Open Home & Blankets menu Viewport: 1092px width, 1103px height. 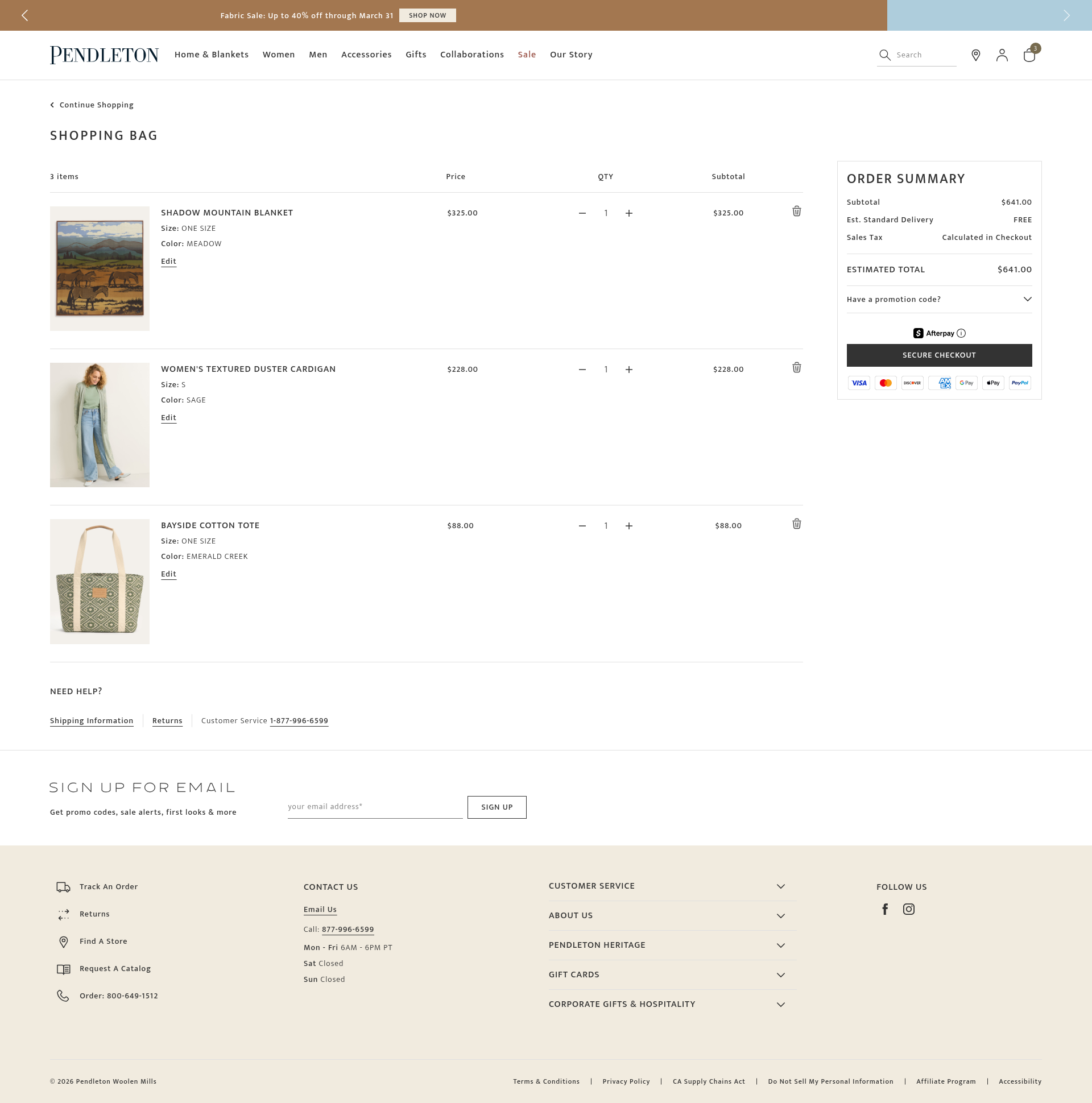212,55
